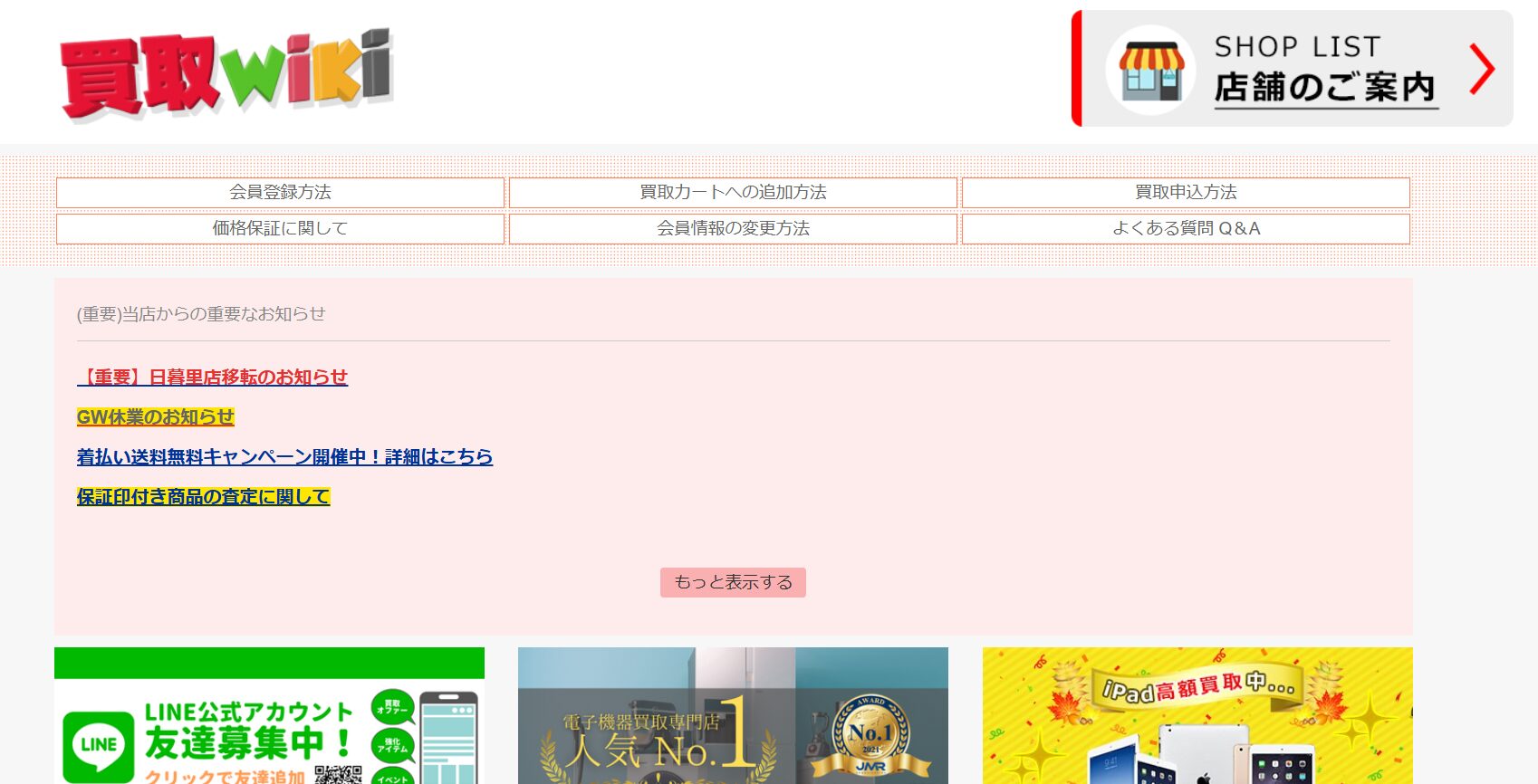Image resolution: width=1538 pixels, height=784 pixels.
Task: Open the GW休業のお知らせ link
Action: click(156, 417)
